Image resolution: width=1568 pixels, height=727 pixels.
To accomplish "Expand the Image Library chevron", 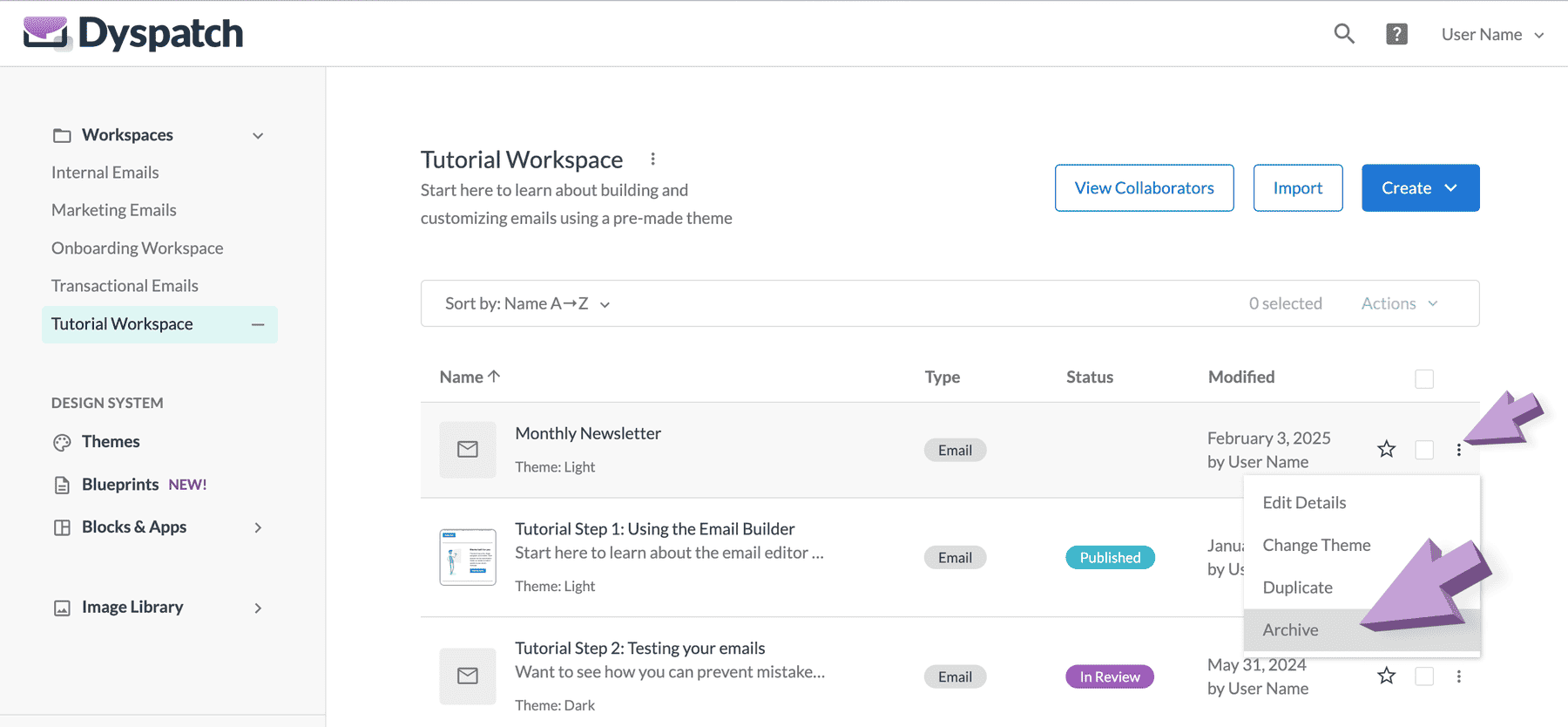I will click(258, 608).
